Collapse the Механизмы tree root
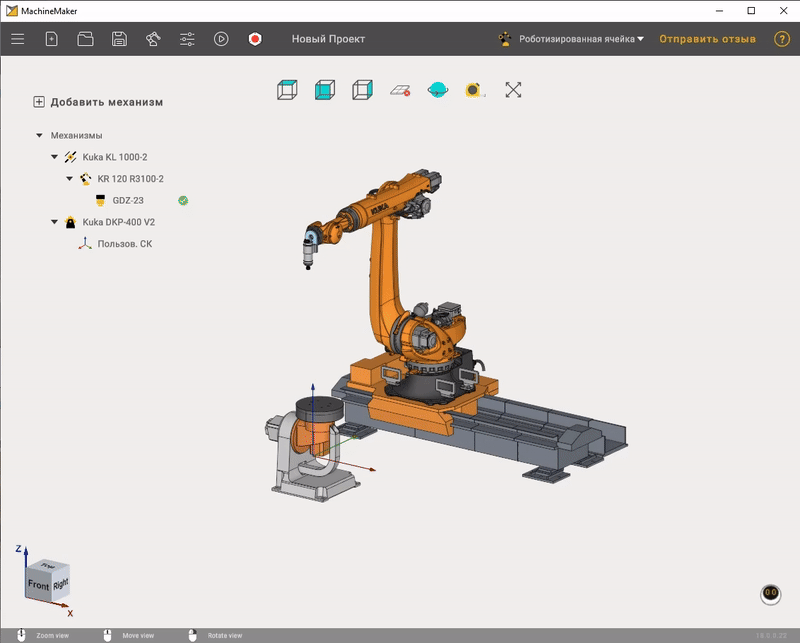The width and height of the screenshot is (800, 643). pyautogui.click(x=39, y=135)
